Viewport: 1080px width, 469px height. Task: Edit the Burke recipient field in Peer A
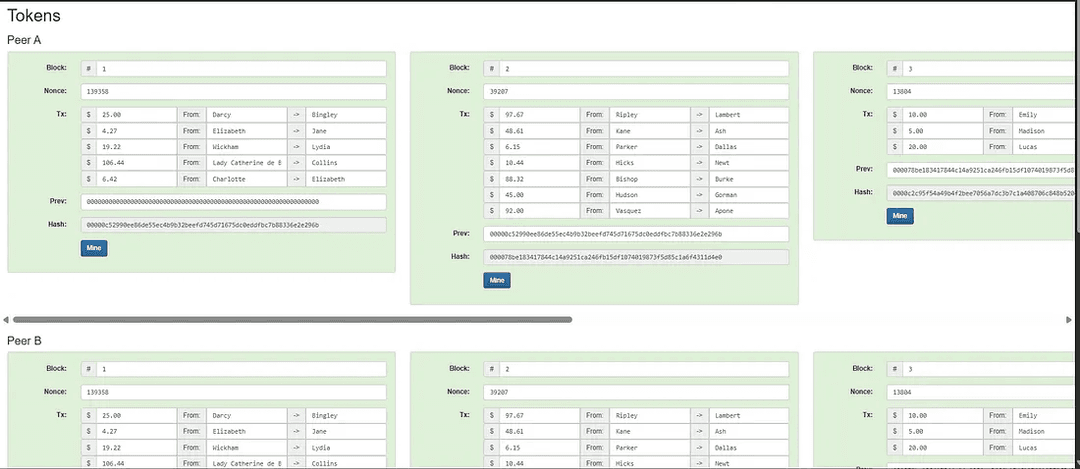click(x=749, y=179)
